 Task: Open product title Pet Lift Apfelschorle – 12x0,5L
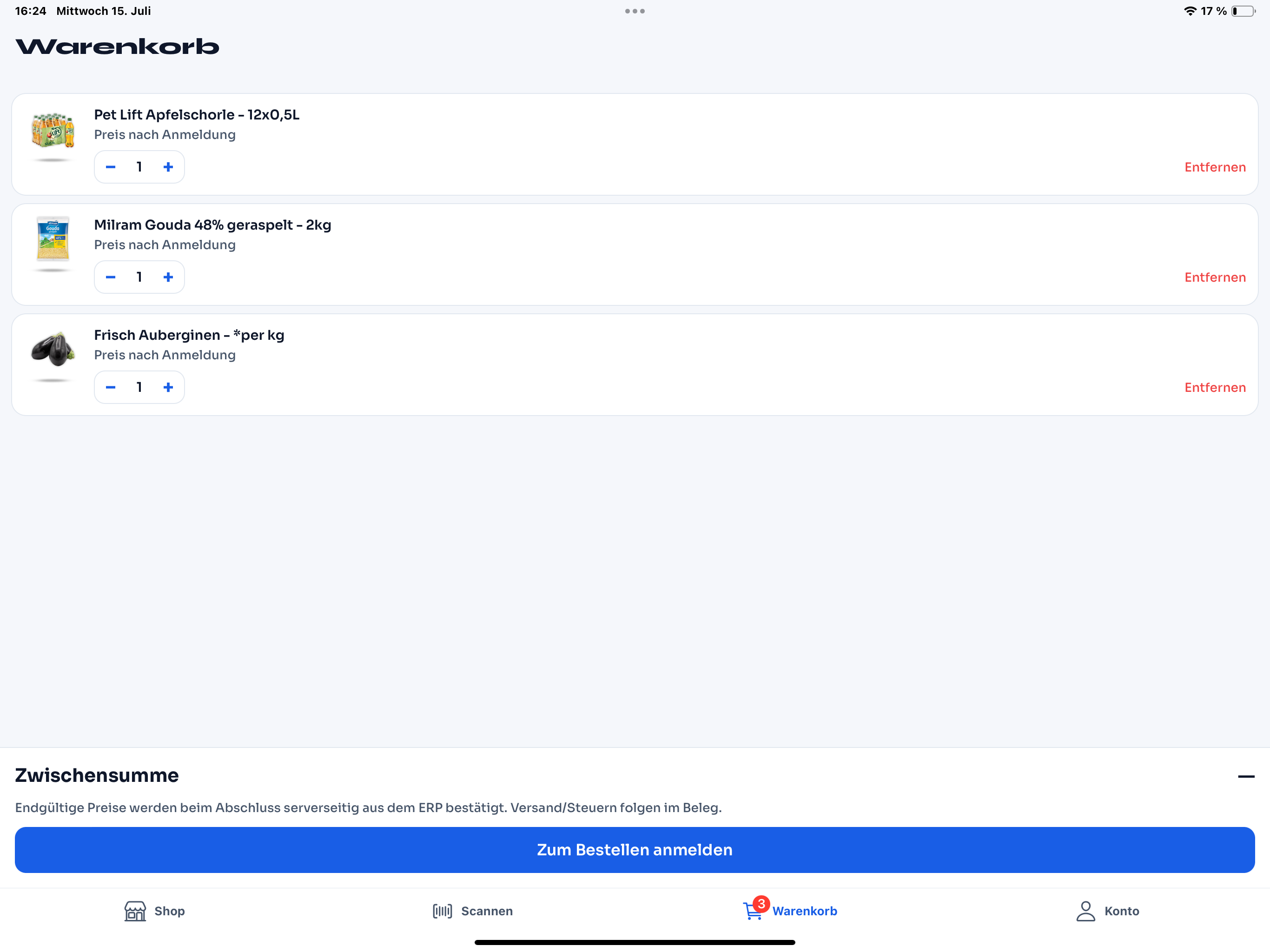(x=196, y=115)
